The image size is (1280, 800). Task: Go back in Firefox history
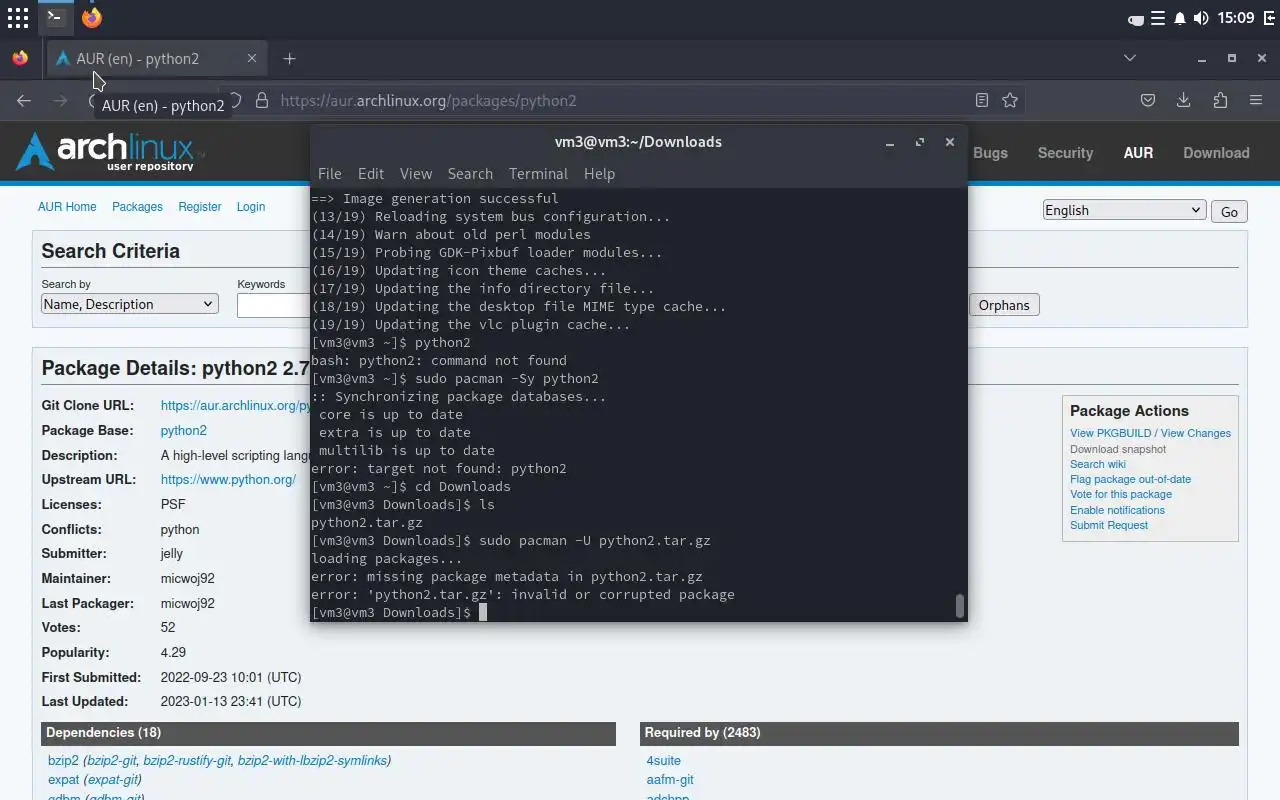pos(24,100)
